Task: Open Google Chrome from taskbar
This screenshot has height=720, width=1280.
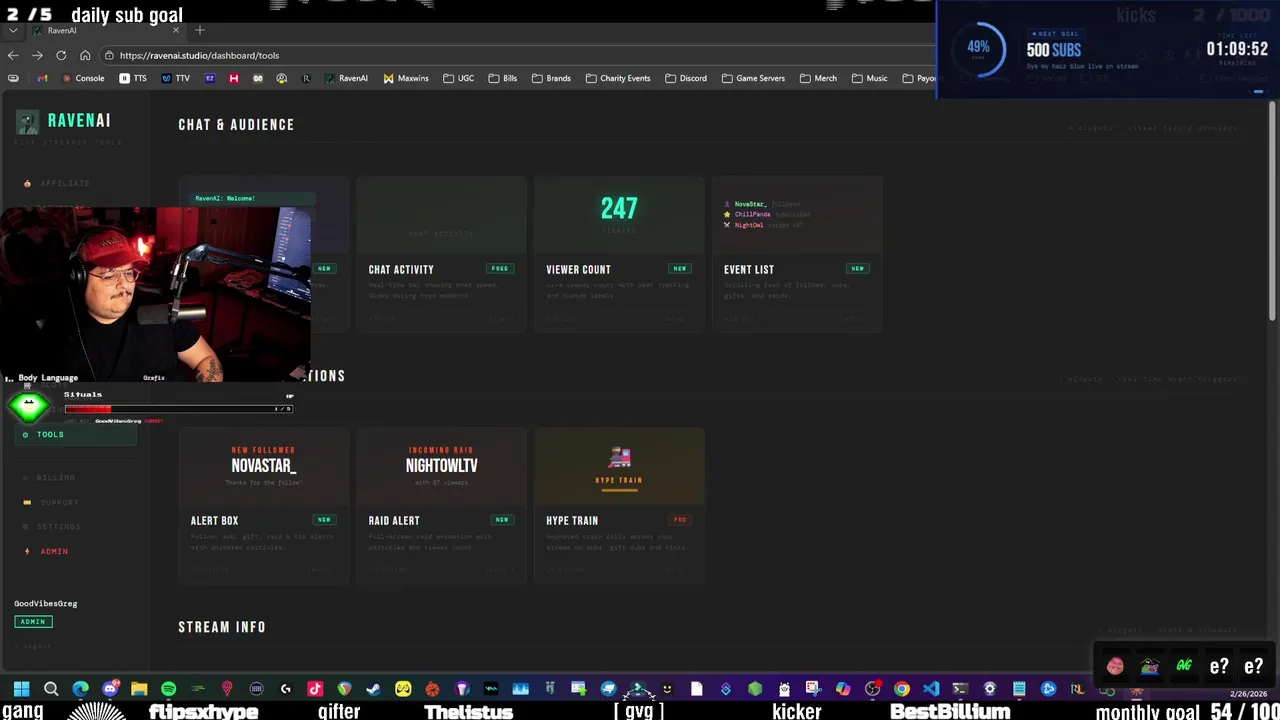Action: (901, 689)
